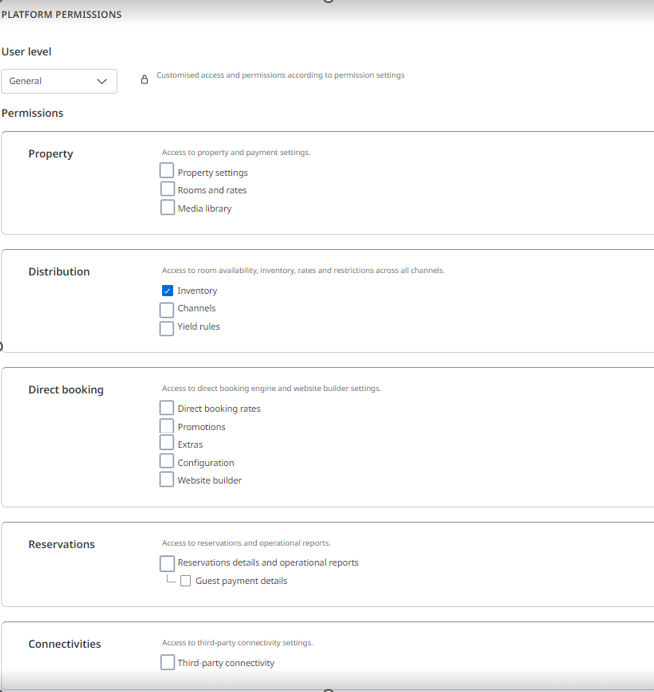Enable the Property settings checkbox
This screenshot has height=692, width=654.
click(x=167, y=172)
